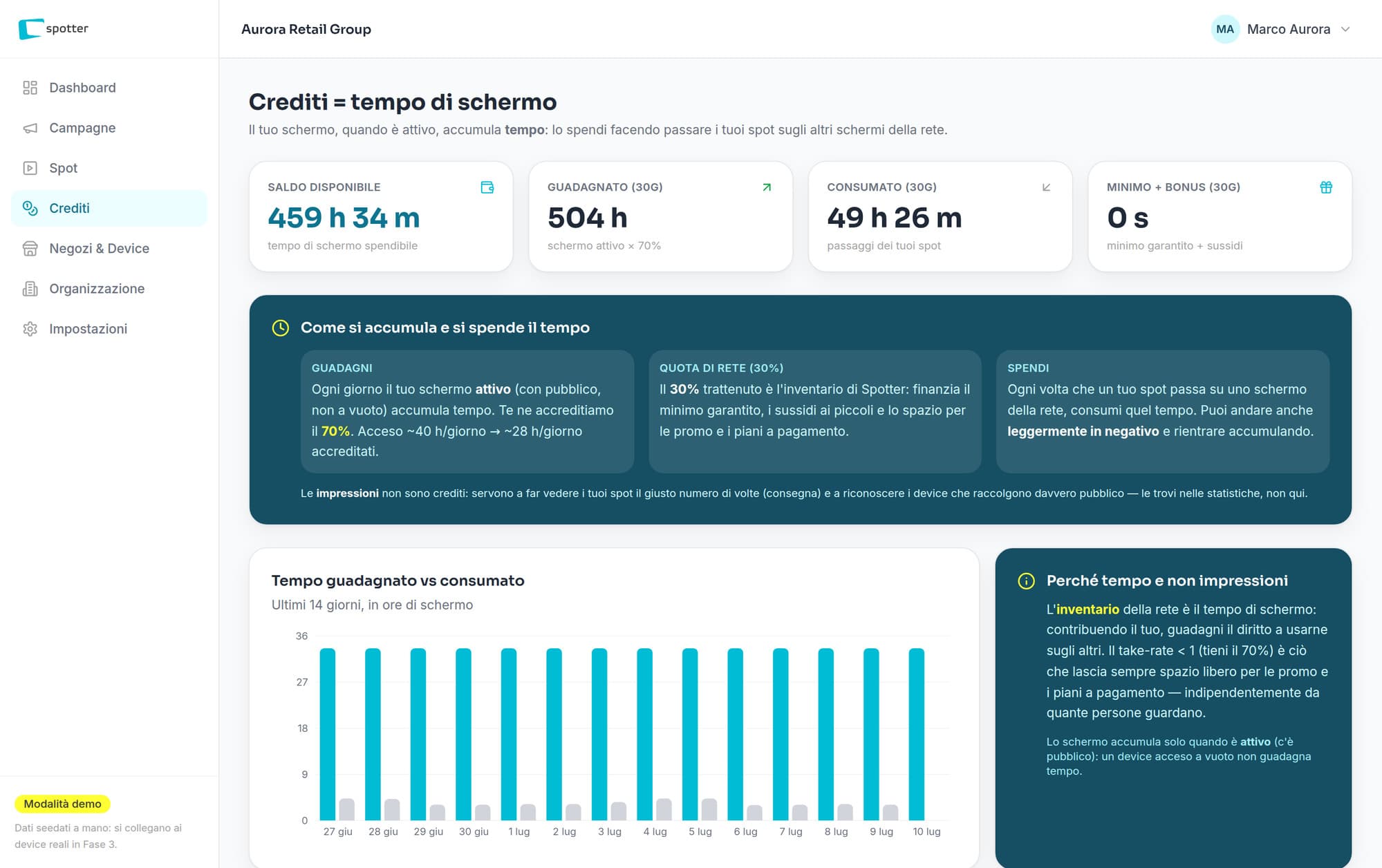Open Negozi & Device page
1382x868 pixels.
109,248
